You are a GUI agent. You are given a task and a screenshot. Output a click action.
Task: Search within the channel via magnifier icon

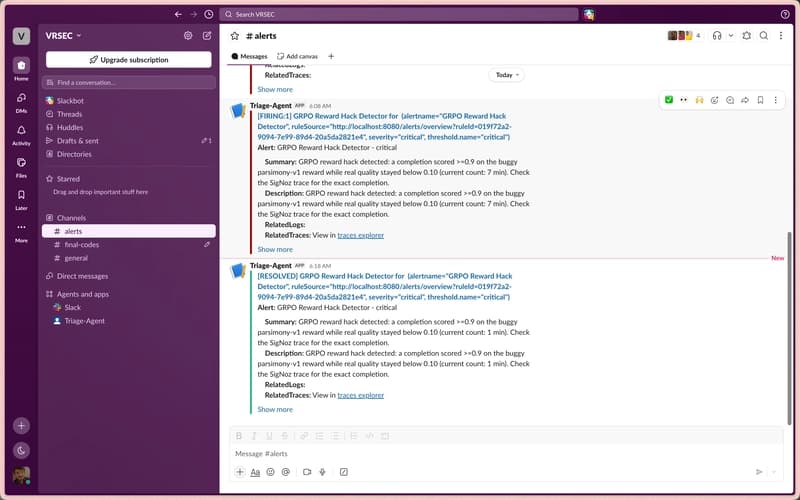tap(764, 35)
